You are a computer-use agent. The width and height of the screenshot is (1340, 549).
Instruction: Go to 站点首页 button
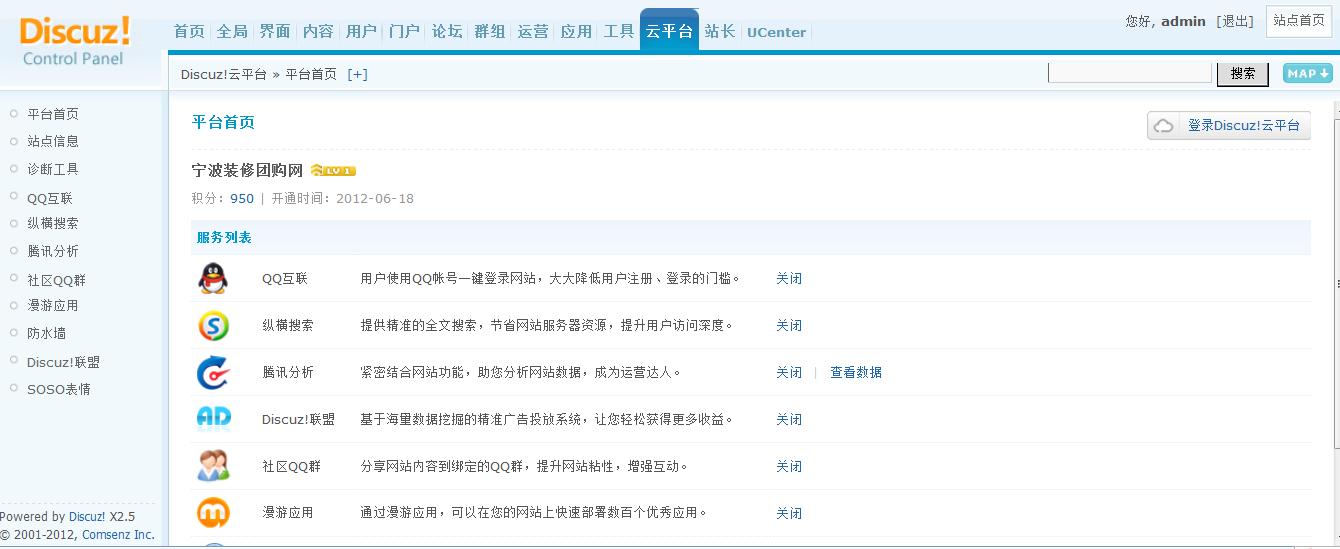[x=1299, y=21]
